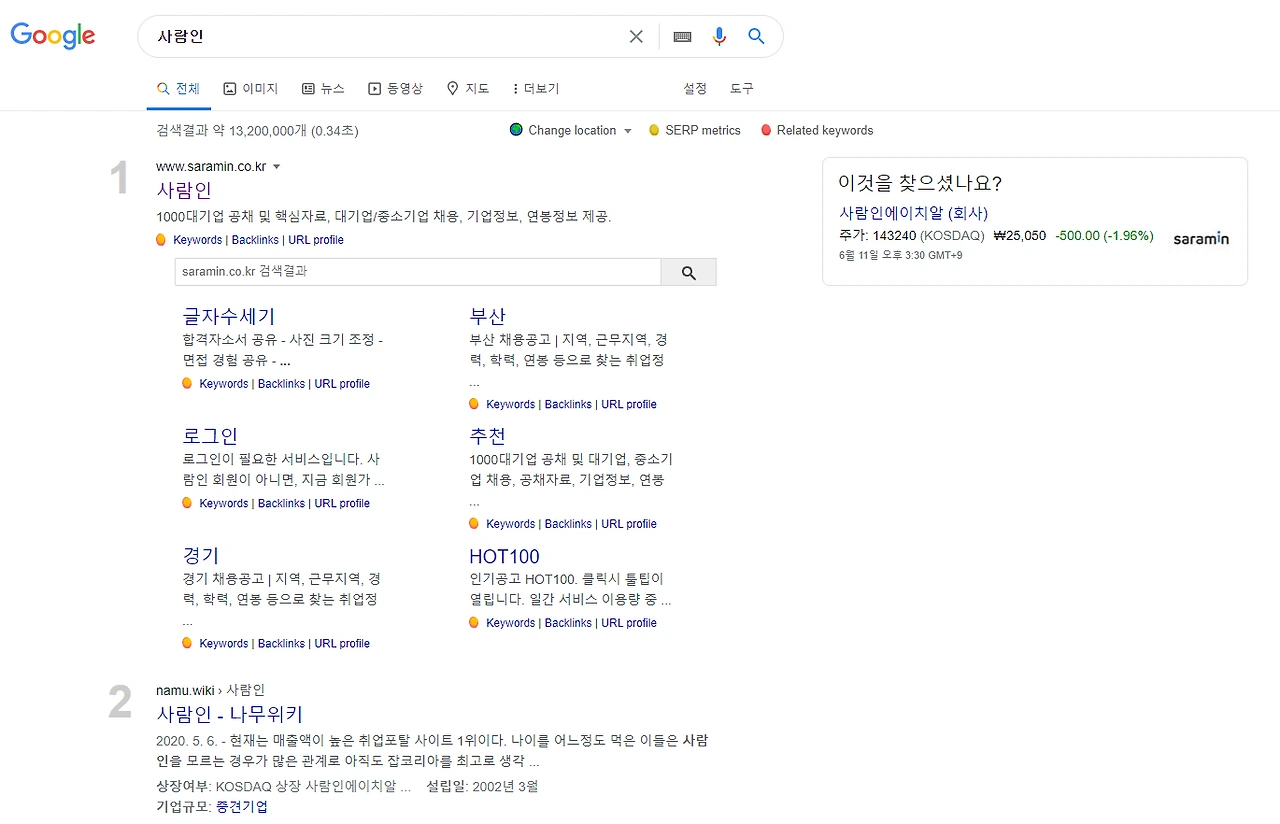The width and height of the screenshot is (1280, 824).
Task: Open Keywords link under 추천
Action: pyautogui.click(x=511, y=524)
